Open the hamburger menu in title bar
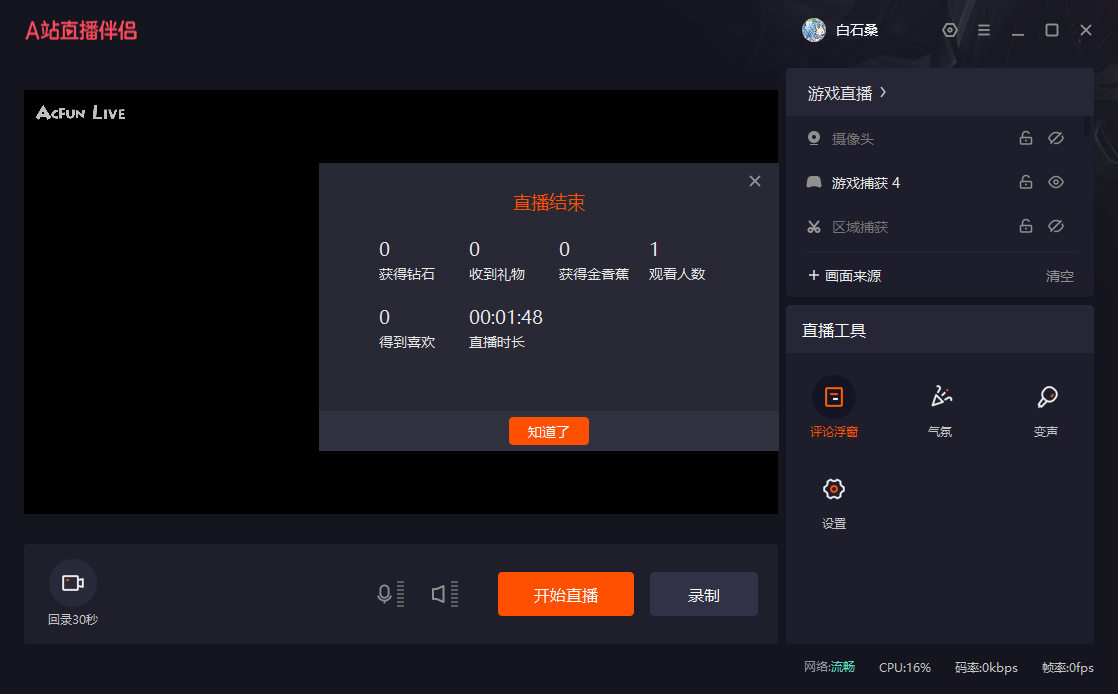The image size is (1118, 694). click(984, 30)
